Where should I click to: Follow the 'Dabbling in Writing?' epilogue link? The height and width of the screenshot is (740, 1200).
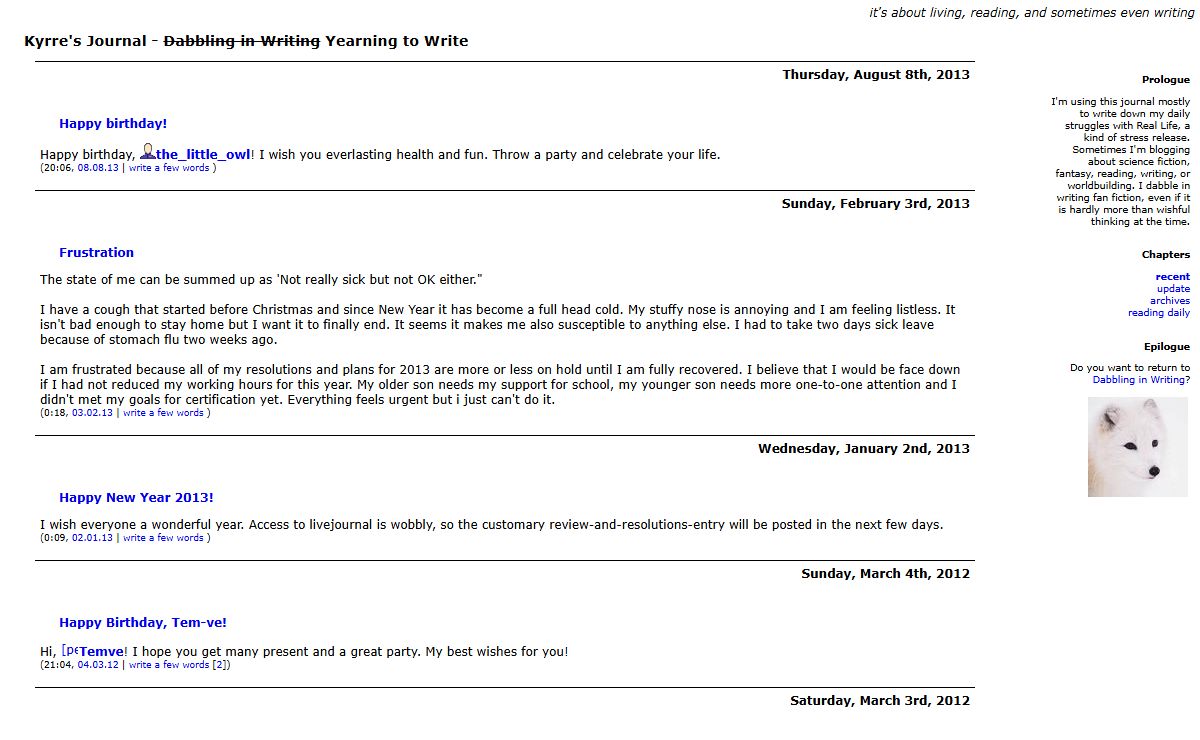click(x=1141, y=380)
